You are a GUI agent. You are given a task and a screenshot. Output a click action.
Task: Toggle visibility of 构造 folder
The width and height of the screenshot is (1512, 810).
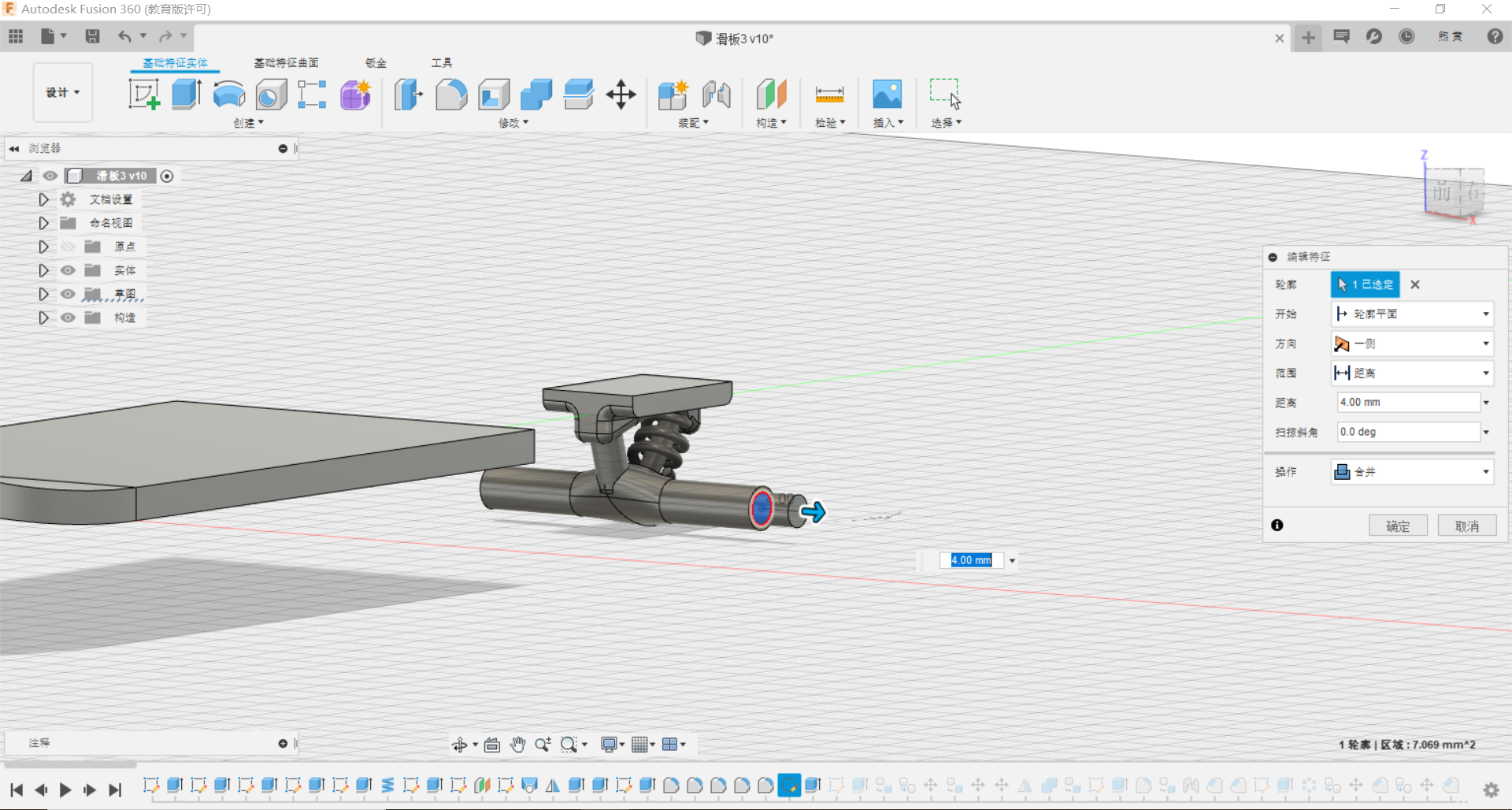tap(69, 318)
